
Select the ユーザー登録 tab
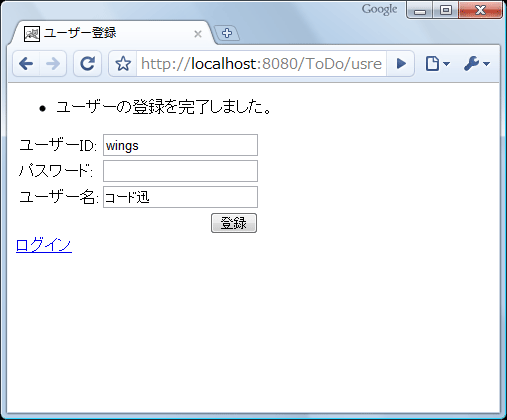click(113, 33)
